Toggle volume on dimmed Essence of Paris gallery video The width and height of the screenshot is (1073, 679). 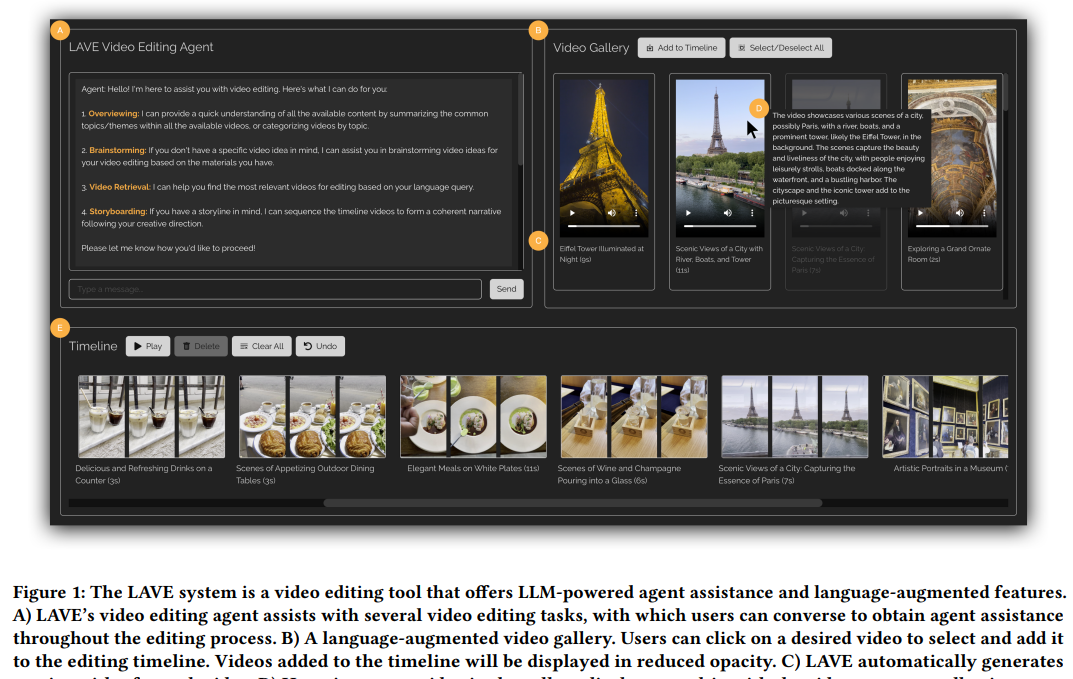click(x=844, y=213)
